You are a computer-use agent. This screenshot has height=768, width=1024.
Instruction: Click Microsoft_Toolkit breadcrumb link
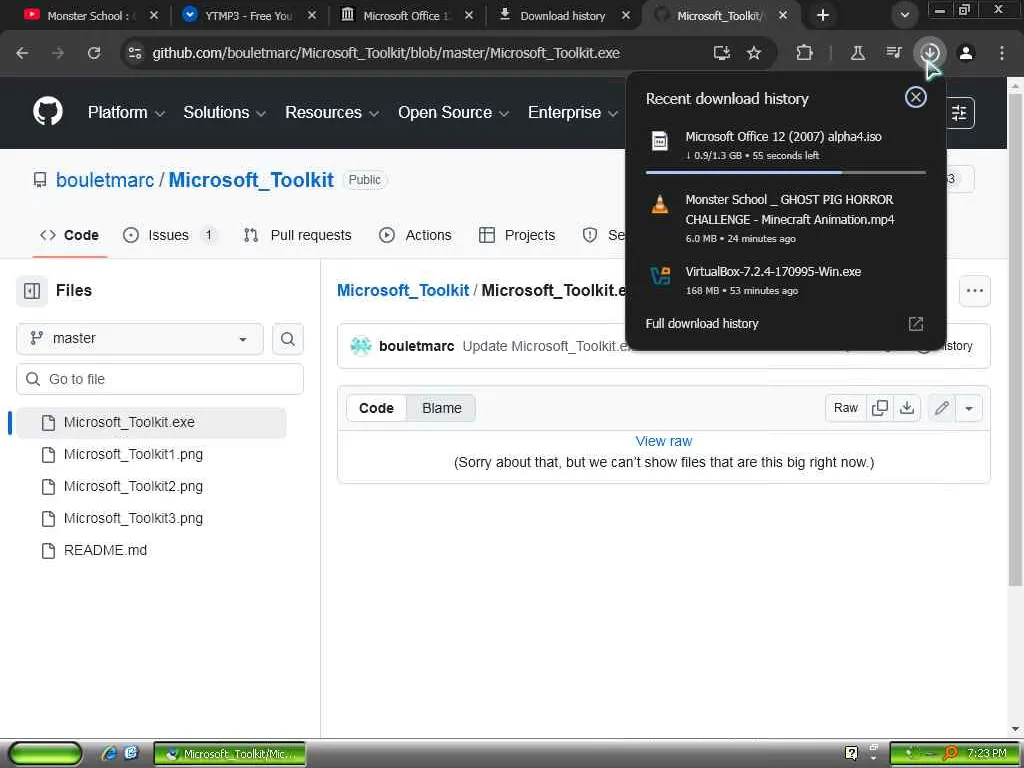coord(403,291)
